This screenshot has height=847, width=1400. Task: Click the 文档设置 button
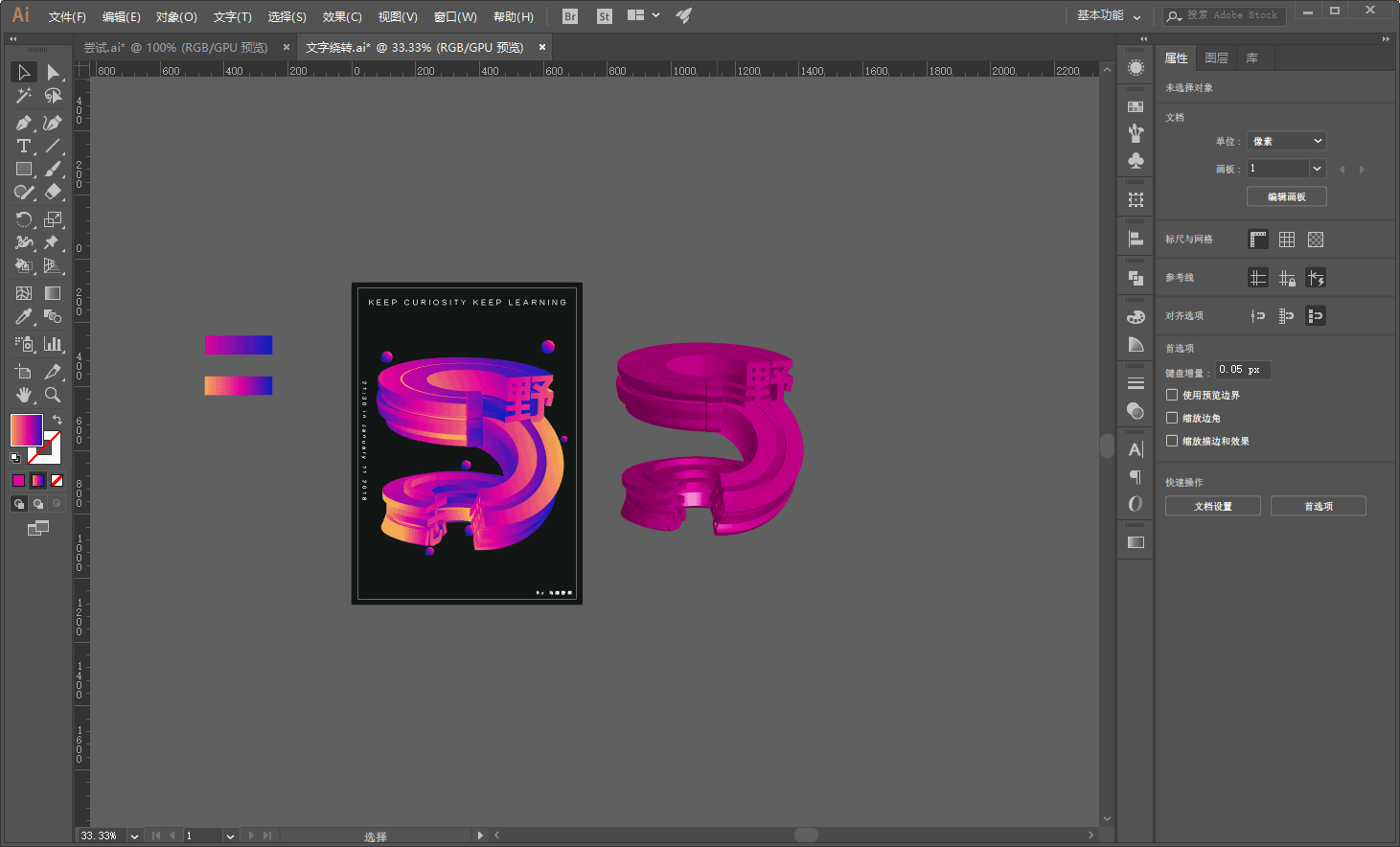click(1213, 506)
